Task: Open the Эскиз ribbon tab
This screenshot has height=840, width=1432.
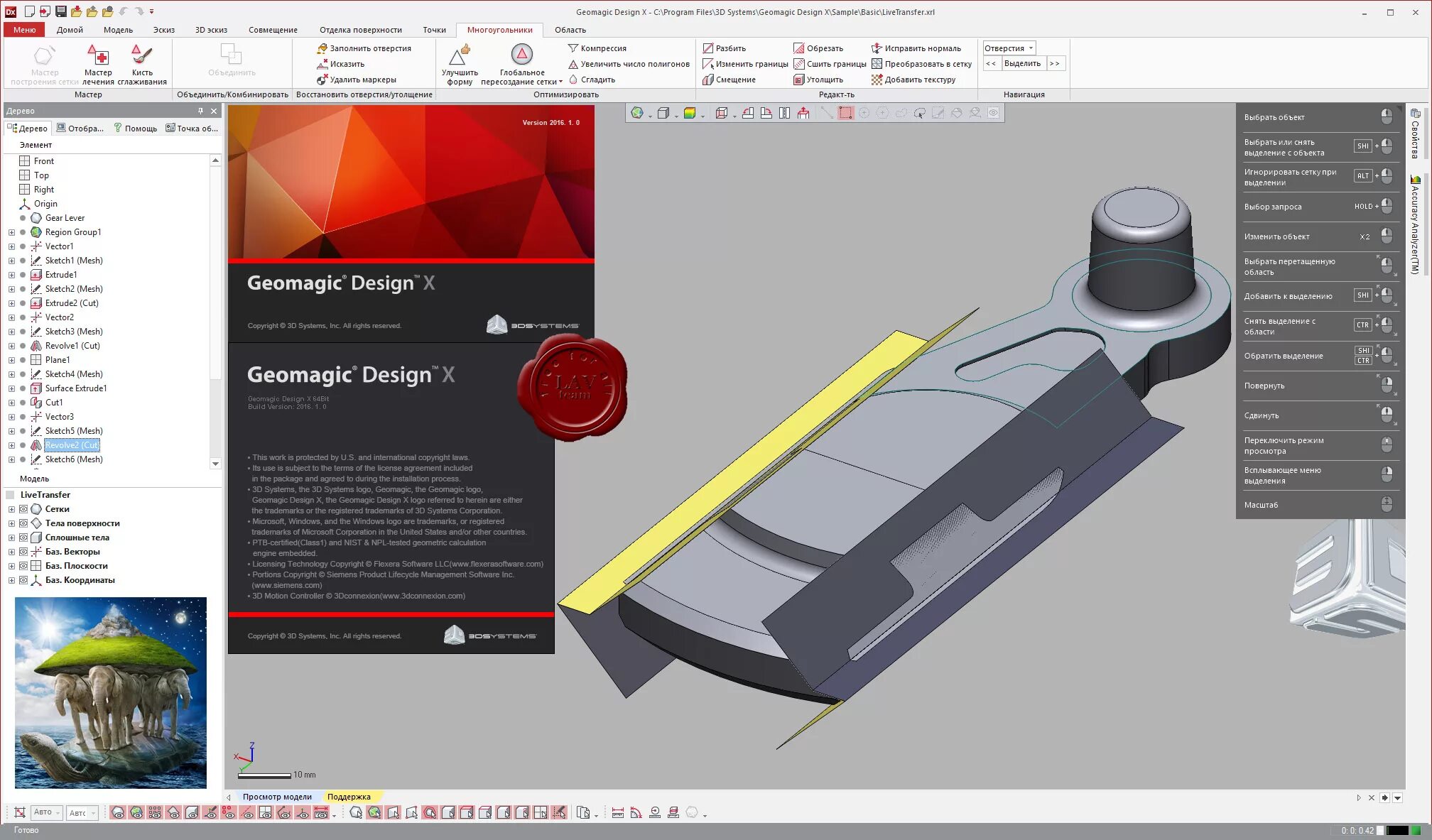Action: 163,30
